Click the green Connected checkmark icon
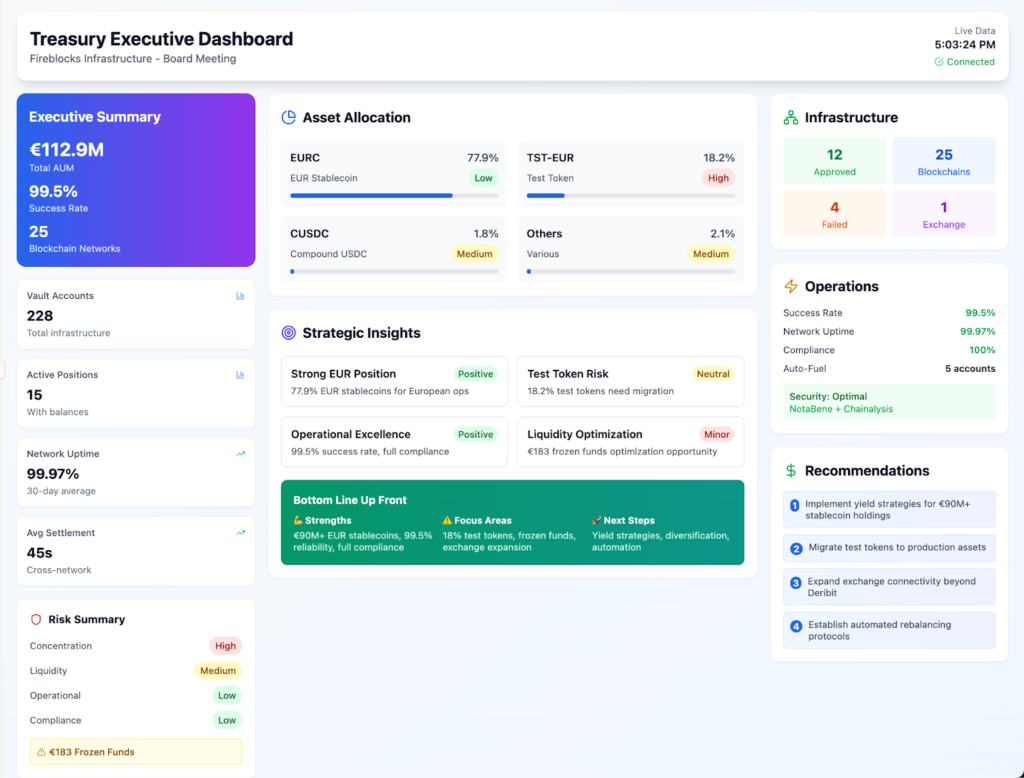The image size is (1024, 778). (x=941, y=61)
